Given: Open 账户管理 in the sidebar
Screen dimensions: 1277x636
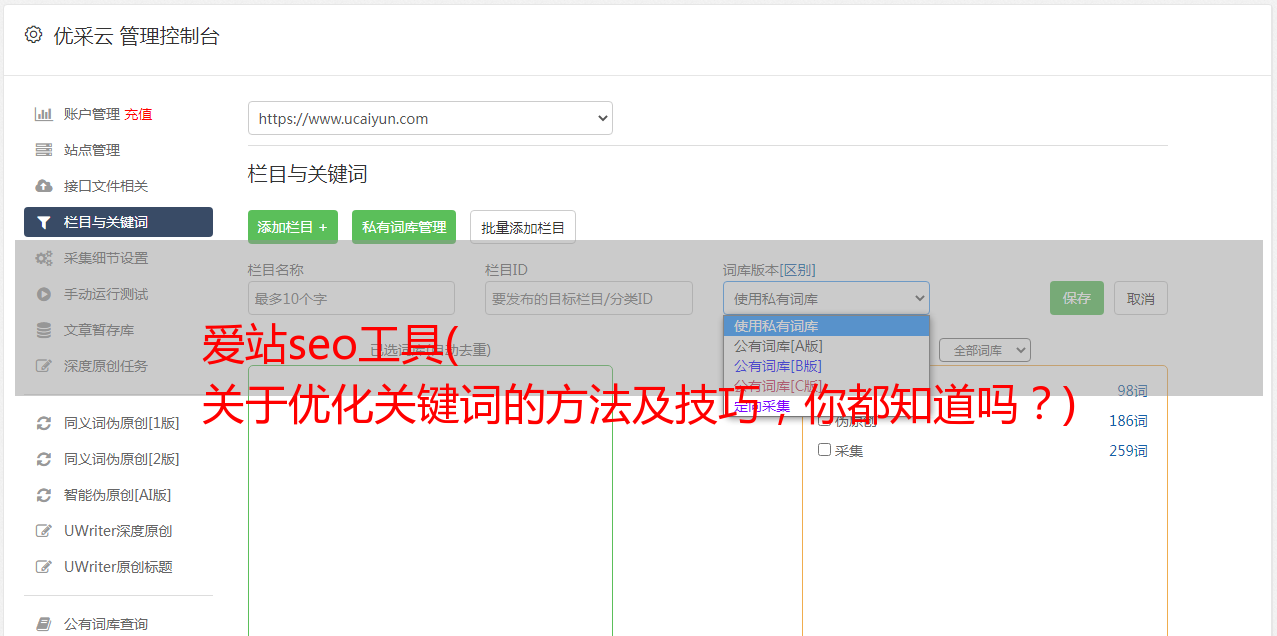Looking at the screenshot, I should (92, 114).
